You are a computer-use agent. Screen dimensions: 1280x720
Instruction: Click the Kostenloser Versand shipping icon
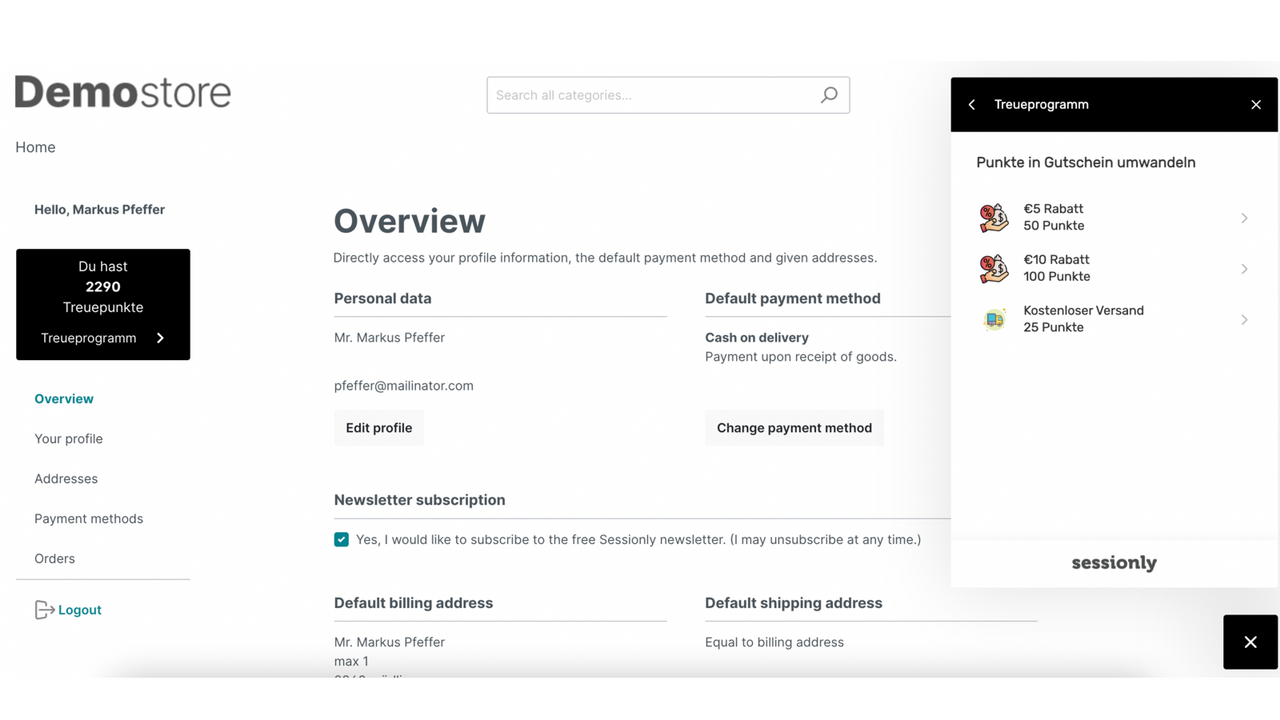[x=994, y=319]
